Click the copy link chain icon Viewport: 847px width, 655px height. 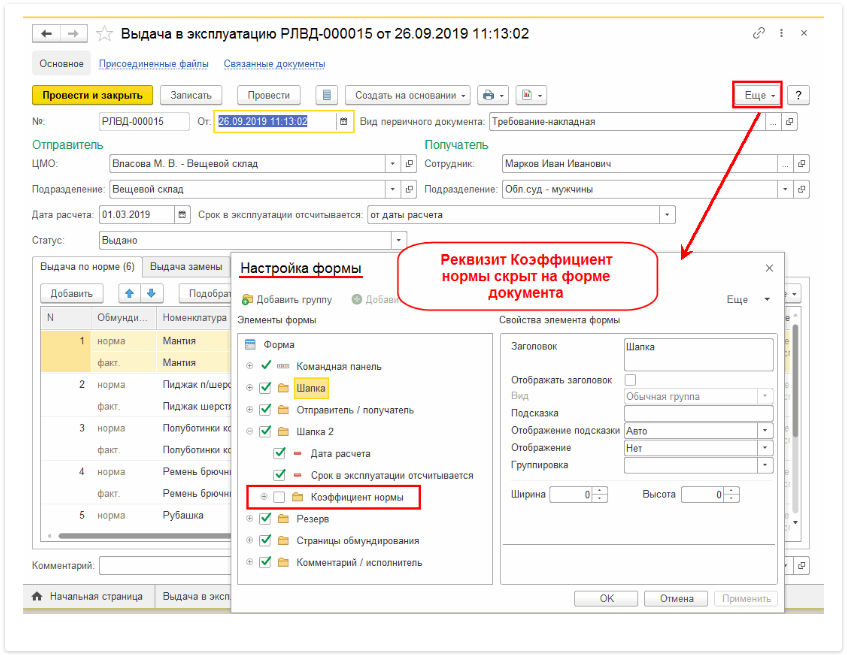click(x=761, y=34)
